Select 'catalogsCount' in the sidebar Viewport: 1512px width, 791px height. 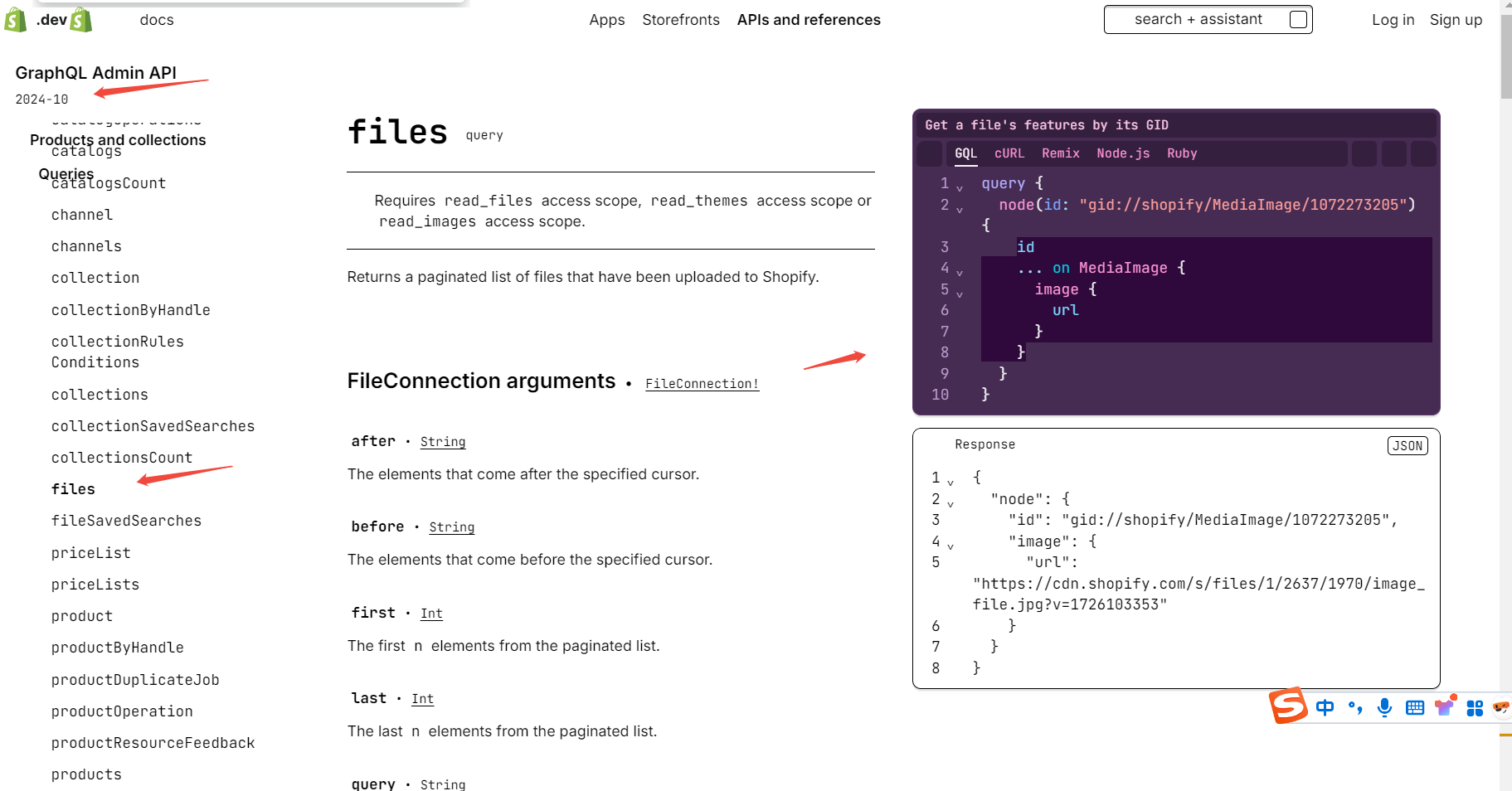tap(109, 183)
